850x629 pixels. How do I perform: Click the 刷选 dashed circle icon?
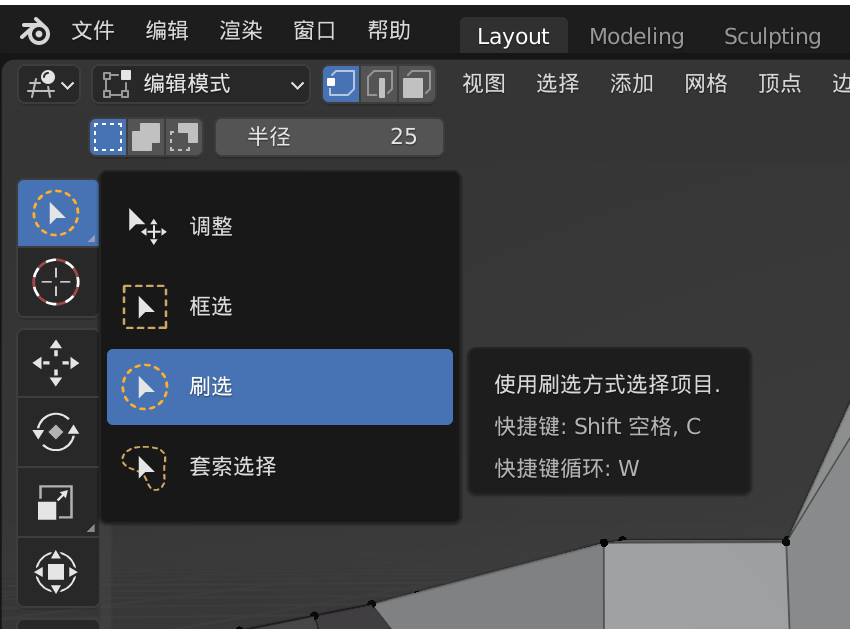[x=145, y=387]
